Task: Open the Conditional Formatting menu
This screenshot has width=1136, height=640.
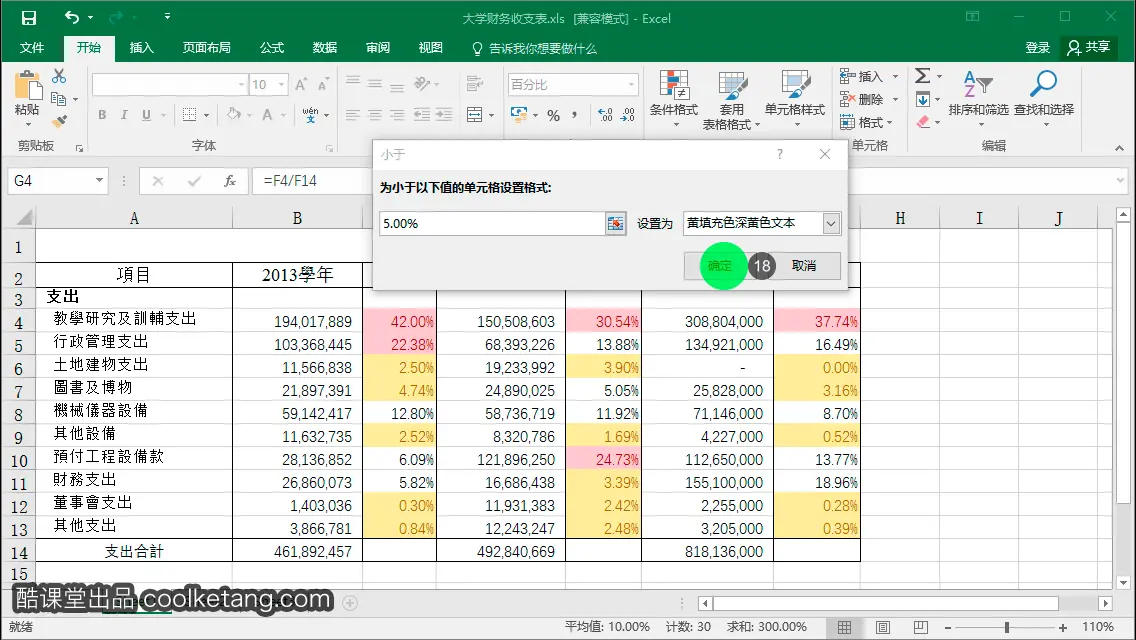Action: [674, 99]
